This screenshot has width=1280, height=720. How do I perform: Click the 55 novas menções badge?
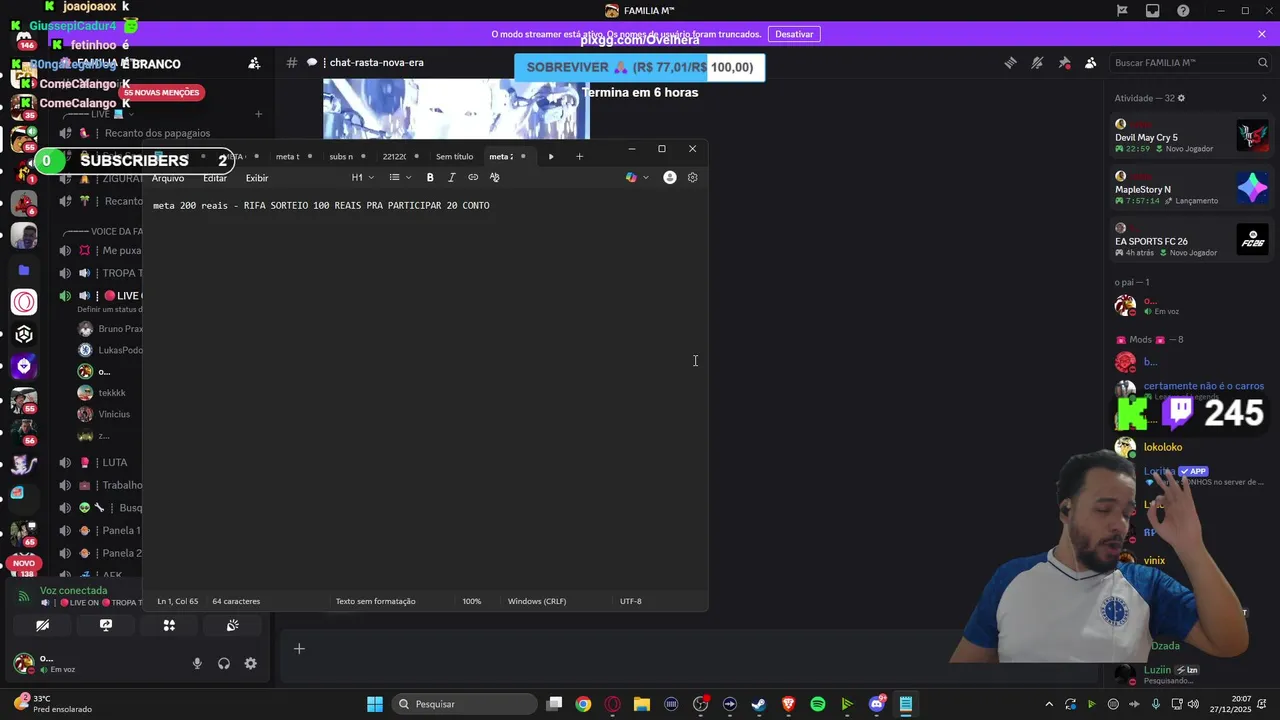[x=161, y=92]
